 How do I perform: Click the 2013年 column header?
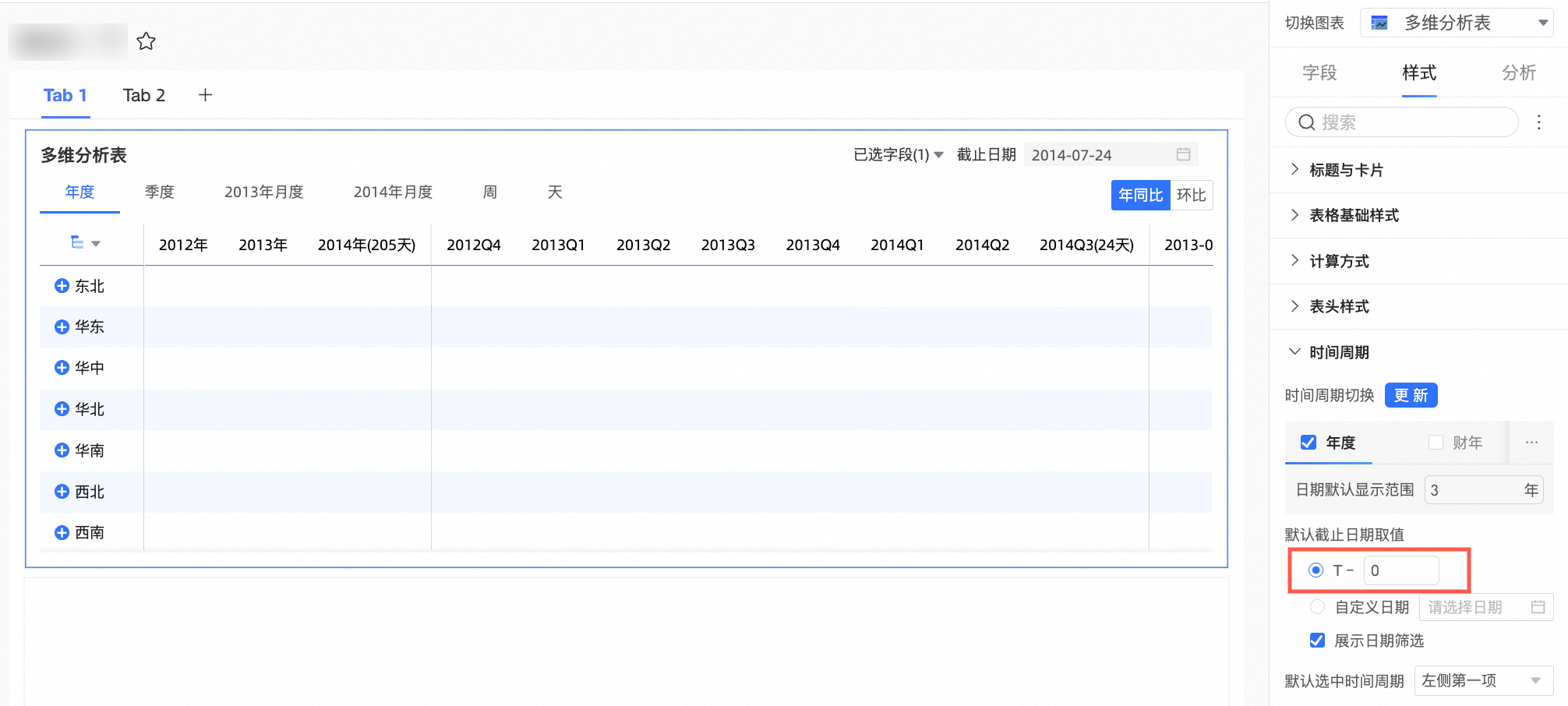tap(263, 245)
